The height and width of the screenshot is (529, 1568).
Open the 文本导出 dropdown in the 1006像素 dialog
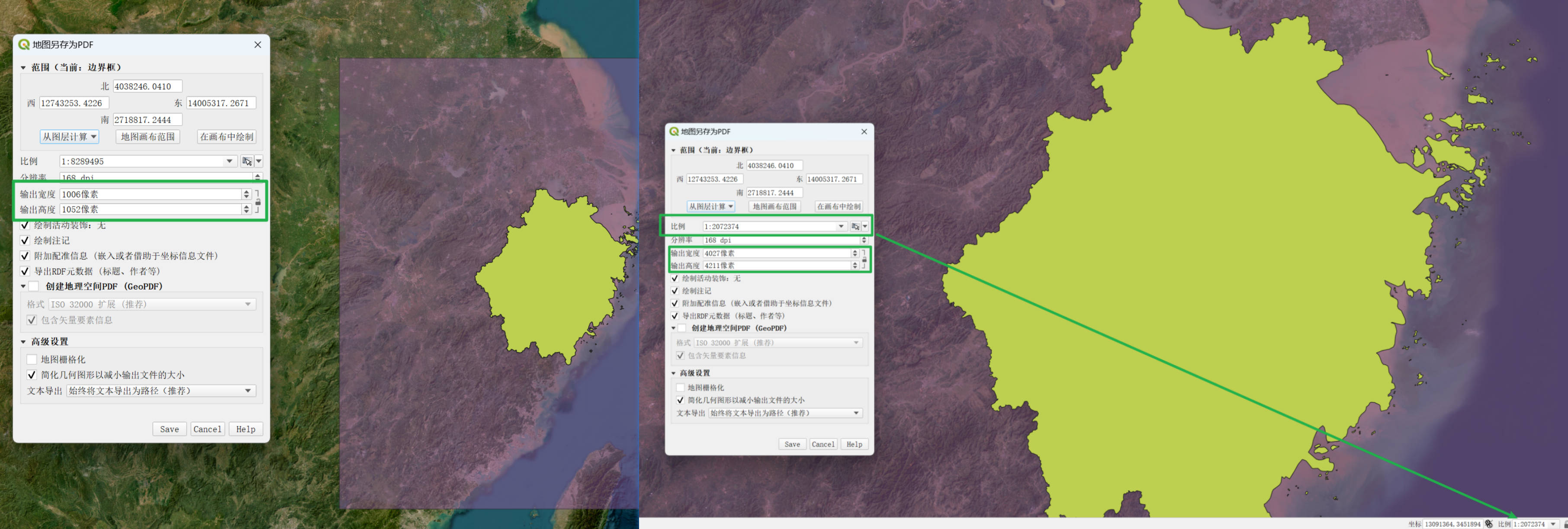161,391
